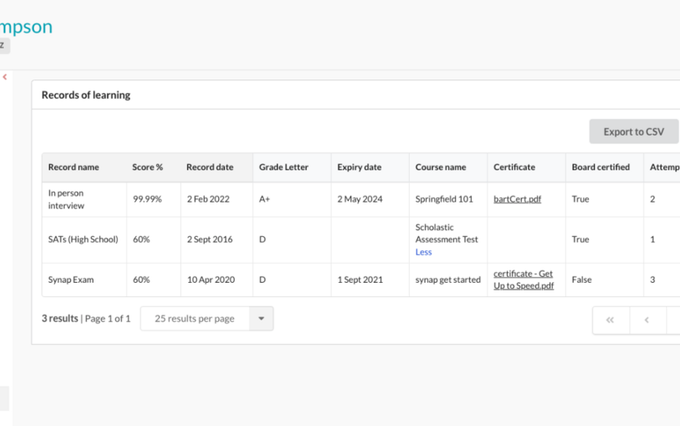Click the Records of learning heading
The image size is (680, 426).
tap(86, 95)
